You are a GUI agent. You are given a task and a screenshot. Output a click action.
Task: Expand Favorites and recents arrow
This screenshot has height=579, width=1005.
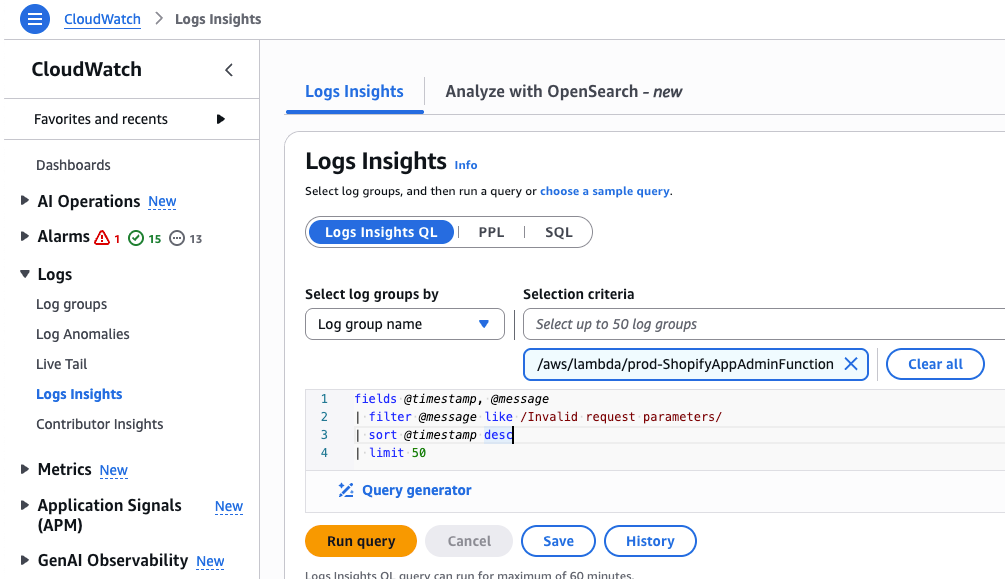(221, 119)
